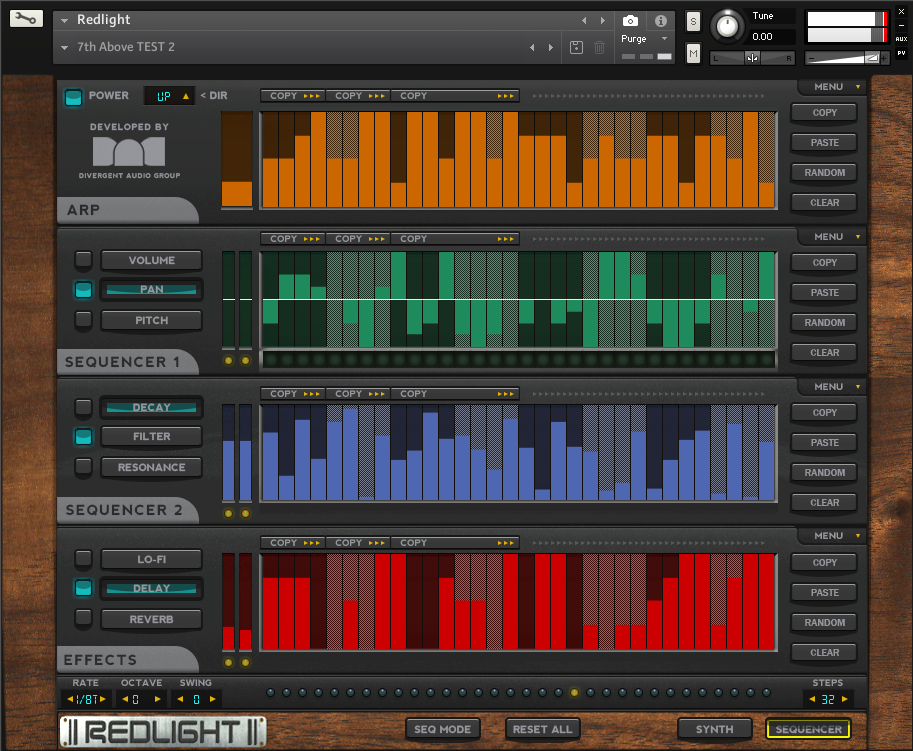Enable the Volume checkbox in Sequencer 1

pyautogui.click(x=83, y=260)
